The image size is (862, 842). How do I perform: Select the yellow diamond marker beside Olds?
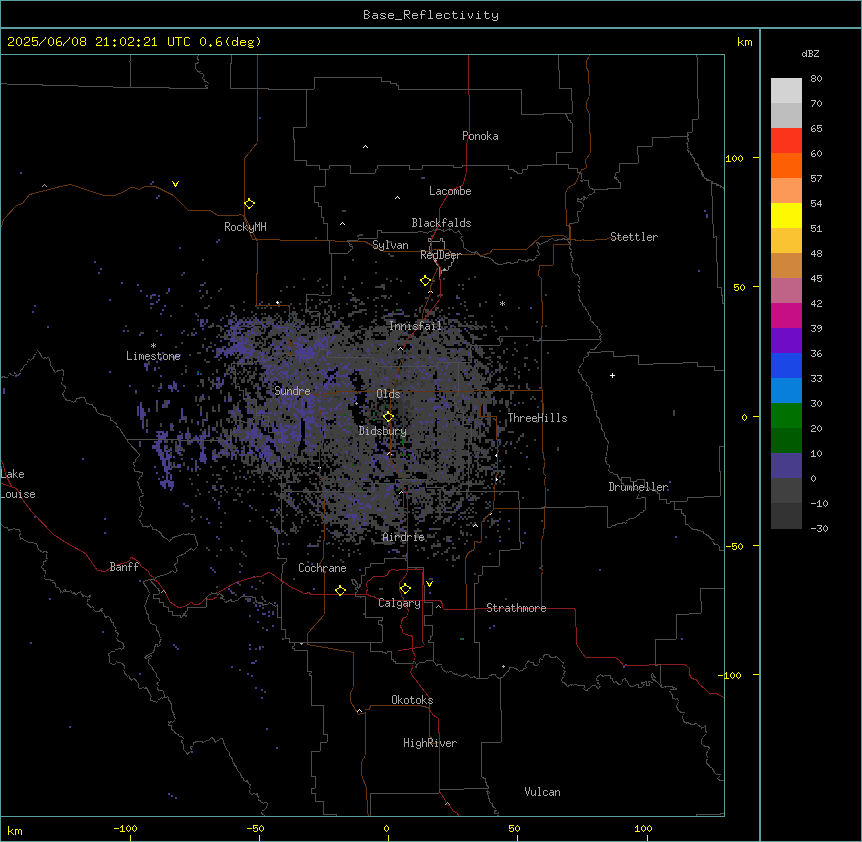click(x=388, y=416)
